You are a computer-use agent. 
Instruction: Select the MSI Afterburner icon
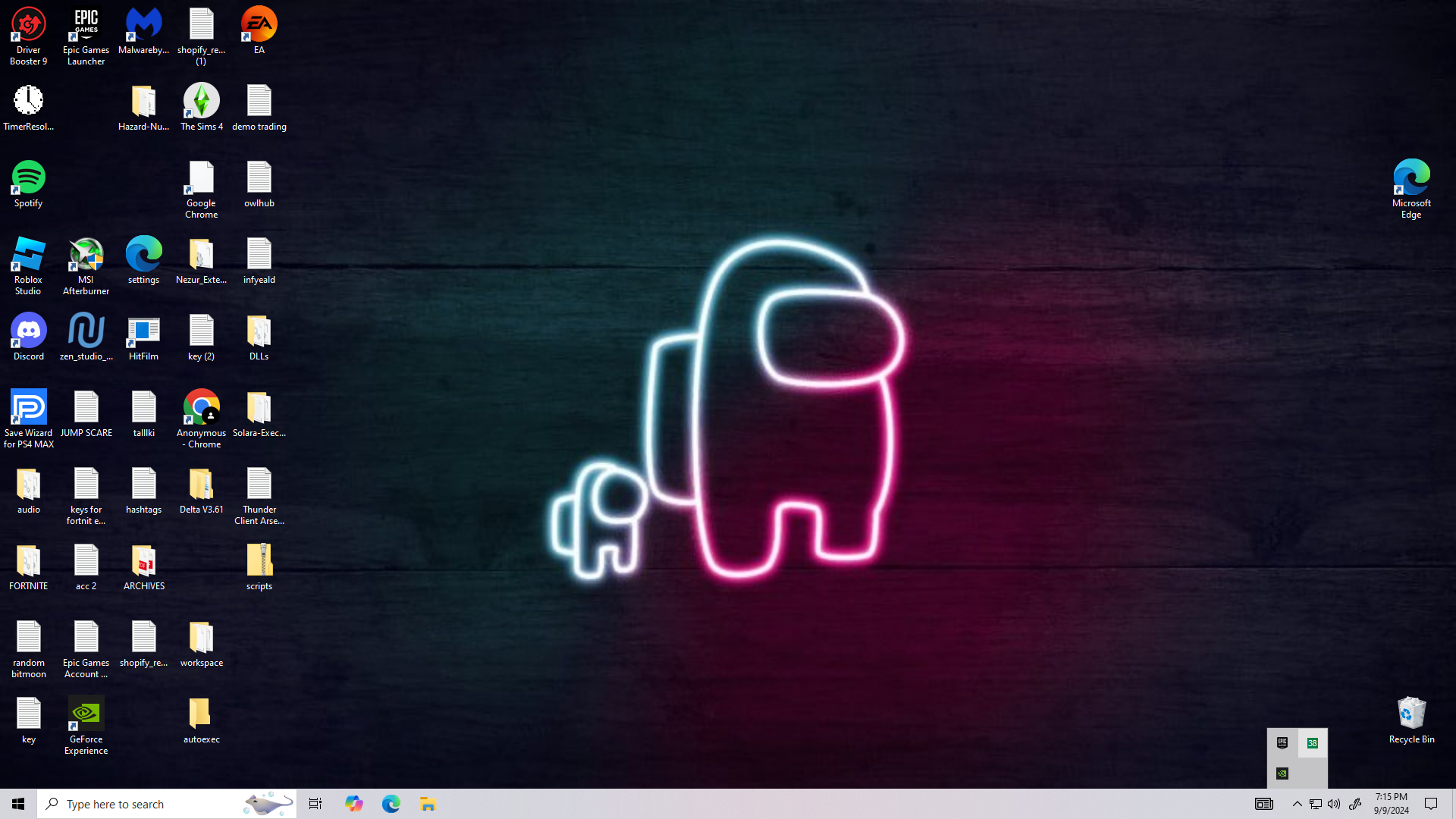[x=86, y=263]
